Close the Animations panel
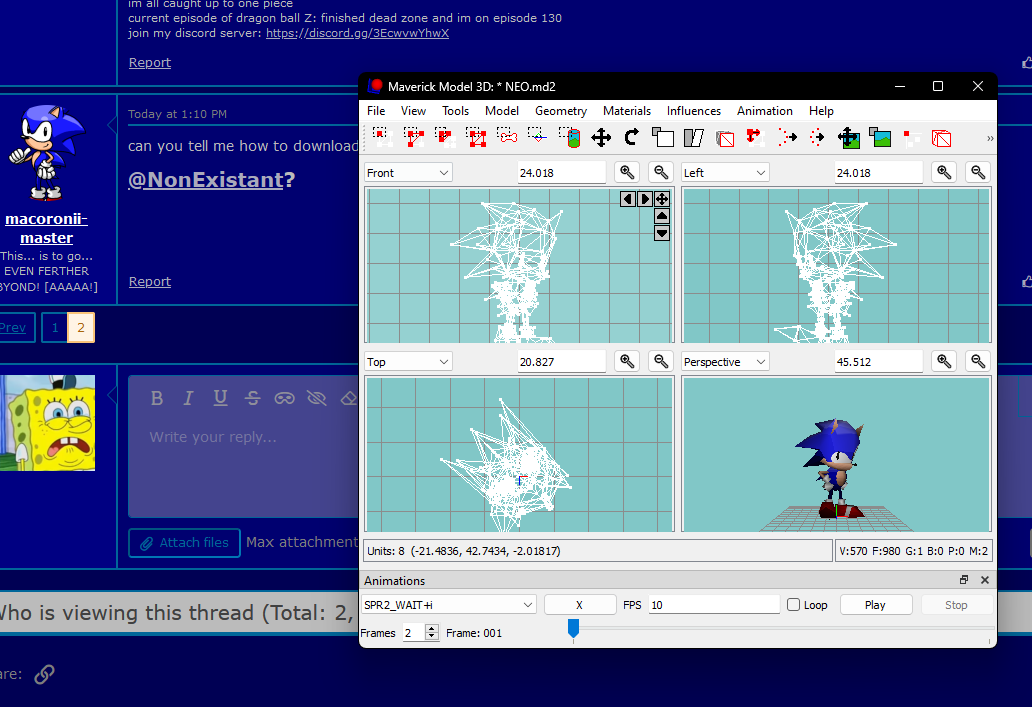This screenshot has height=707, width=1032. coord(985,580)
